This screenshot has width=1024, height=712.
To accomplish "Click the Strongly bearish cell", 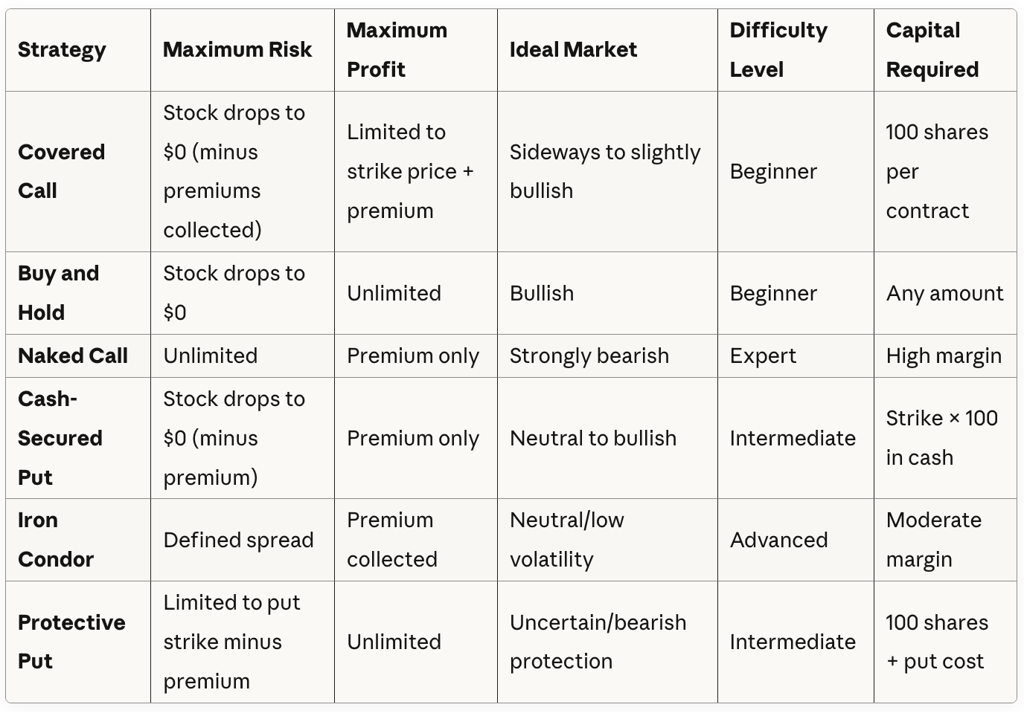I will click(589, 356).
